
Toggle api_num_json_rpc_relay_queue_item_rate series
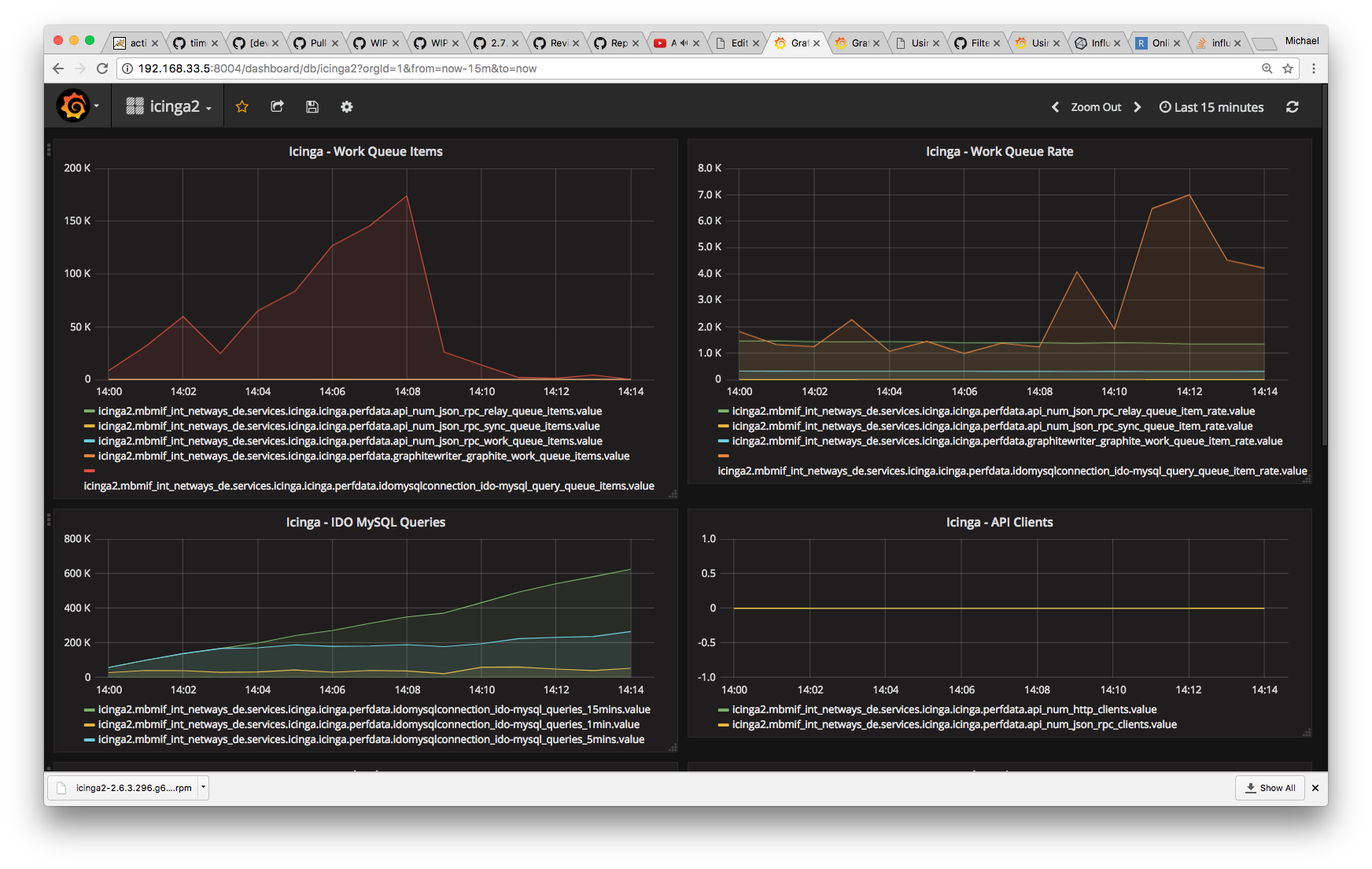(994, 411)
